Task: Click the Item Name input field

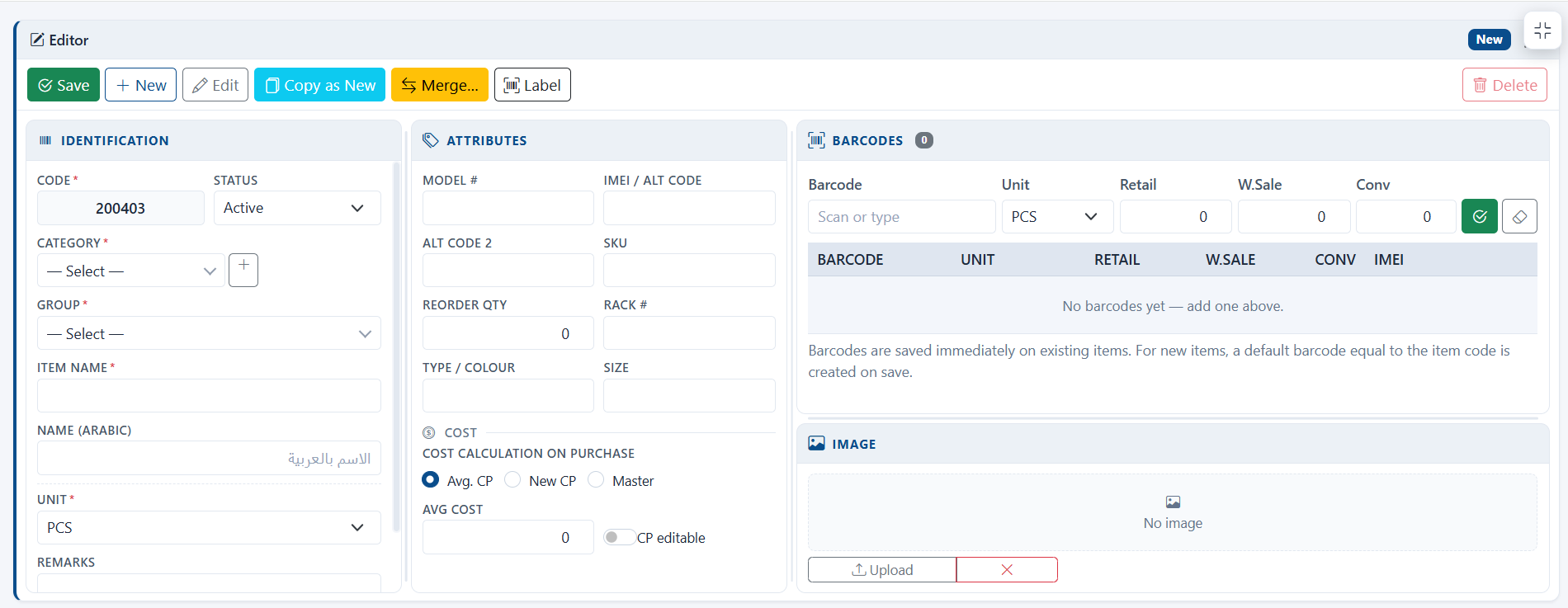Action: point(209,395)
